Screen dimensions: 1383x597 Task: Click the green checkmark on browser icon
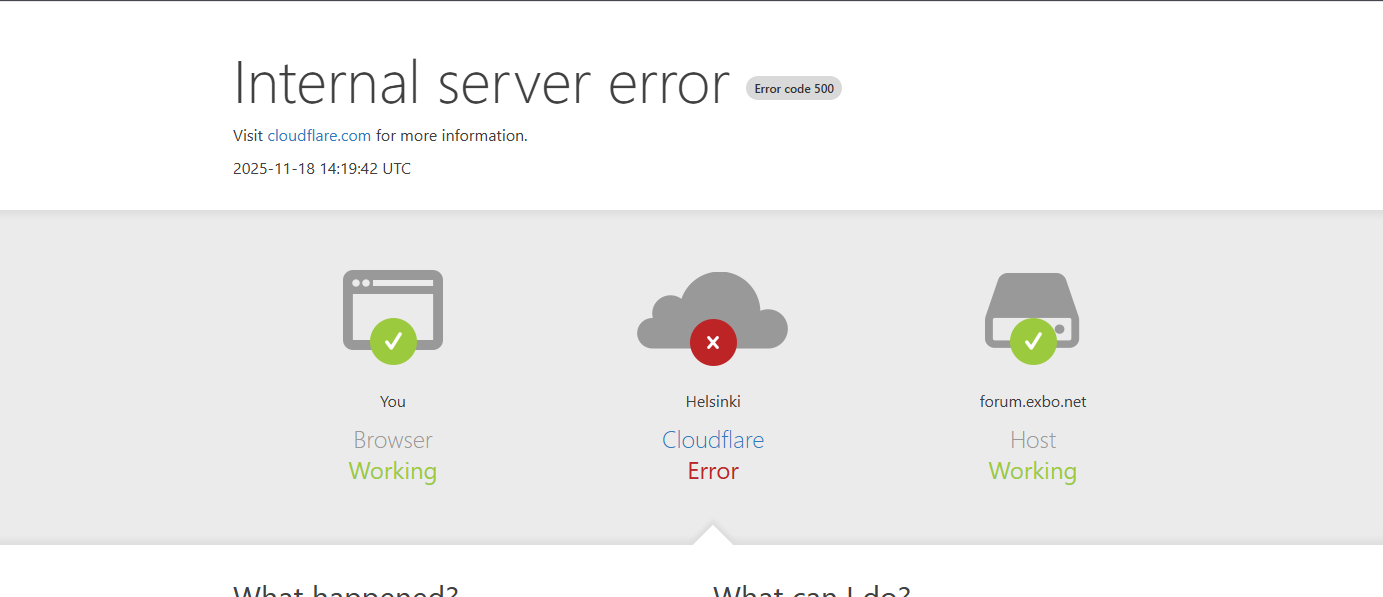point(393,341)
